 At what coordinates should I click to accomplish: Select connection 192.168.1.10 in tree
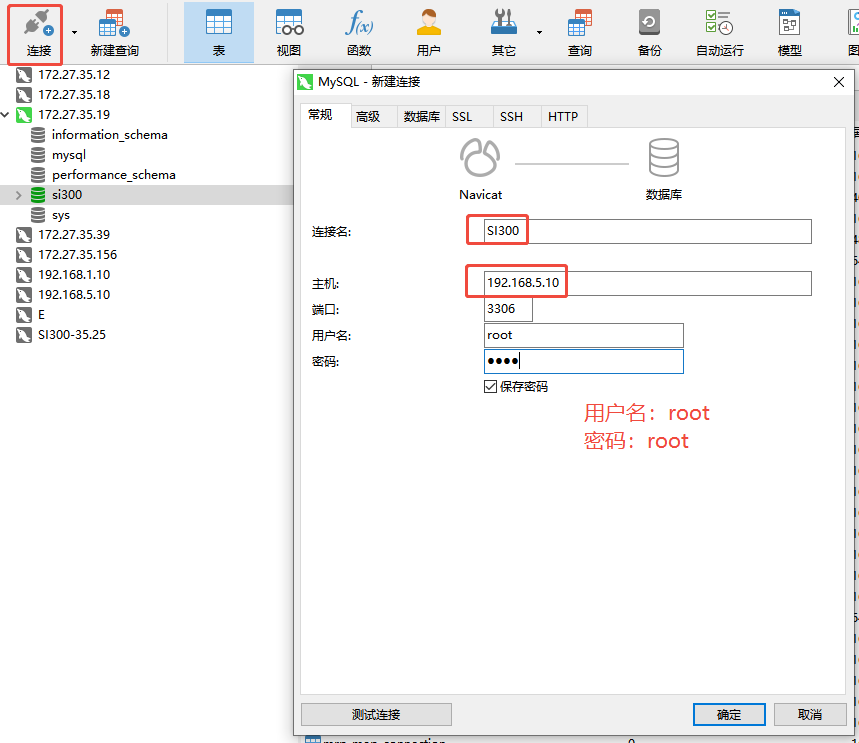coord(74,275)
